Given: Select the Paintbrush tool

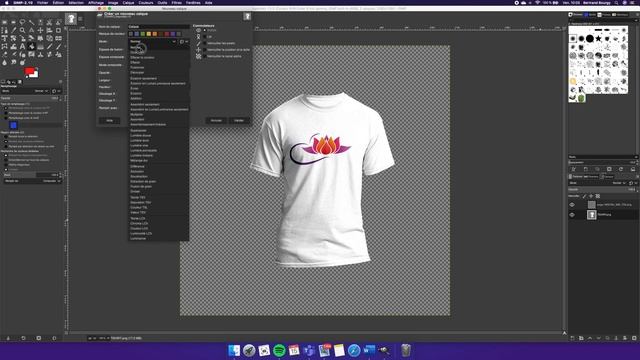Looking at the screenshot, I should point(58,47).
